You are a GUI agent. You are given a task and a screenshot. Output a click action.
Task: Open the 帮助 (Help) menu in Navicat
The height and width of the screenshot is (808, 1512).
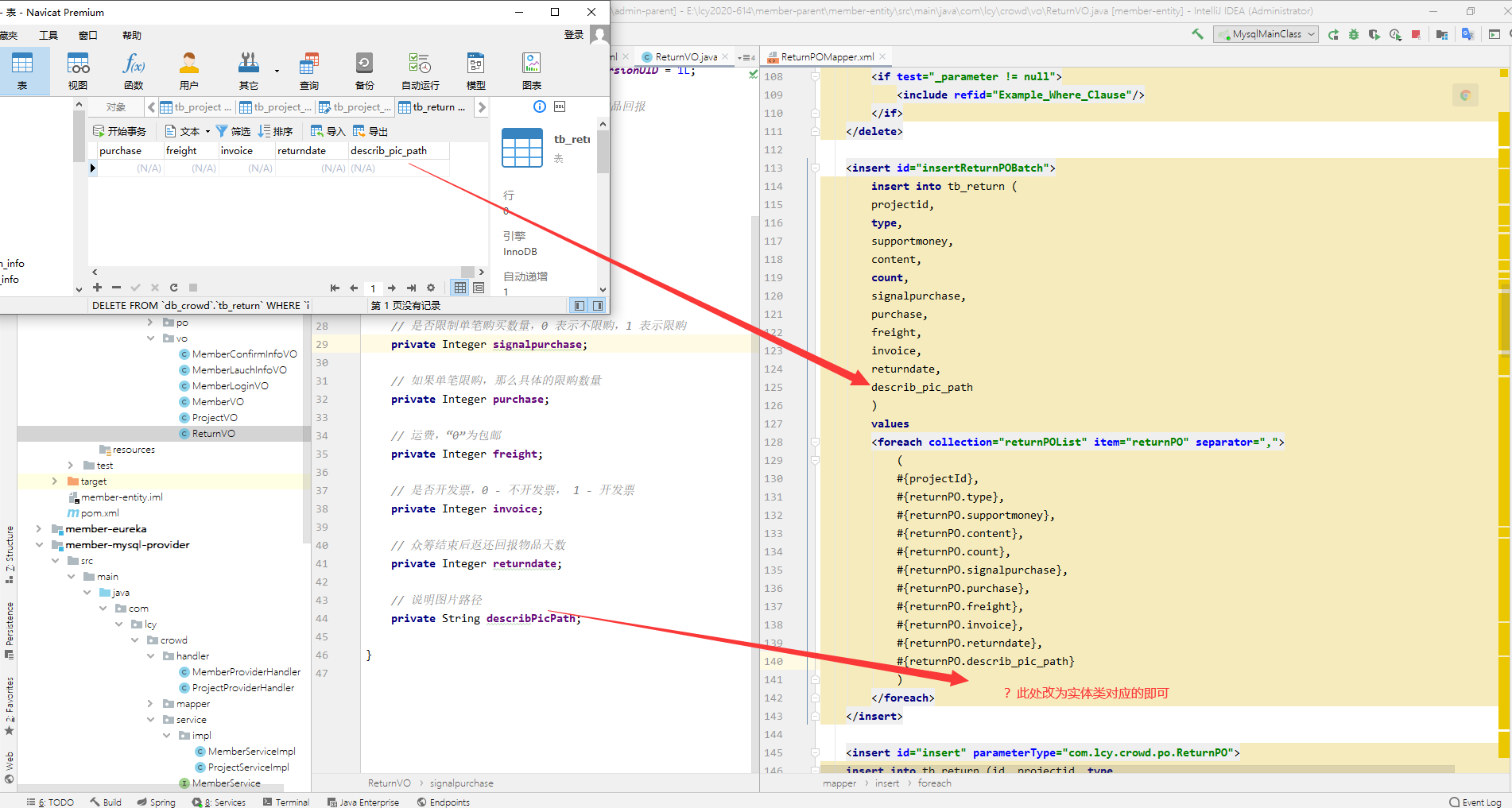[x=132, y=35]
